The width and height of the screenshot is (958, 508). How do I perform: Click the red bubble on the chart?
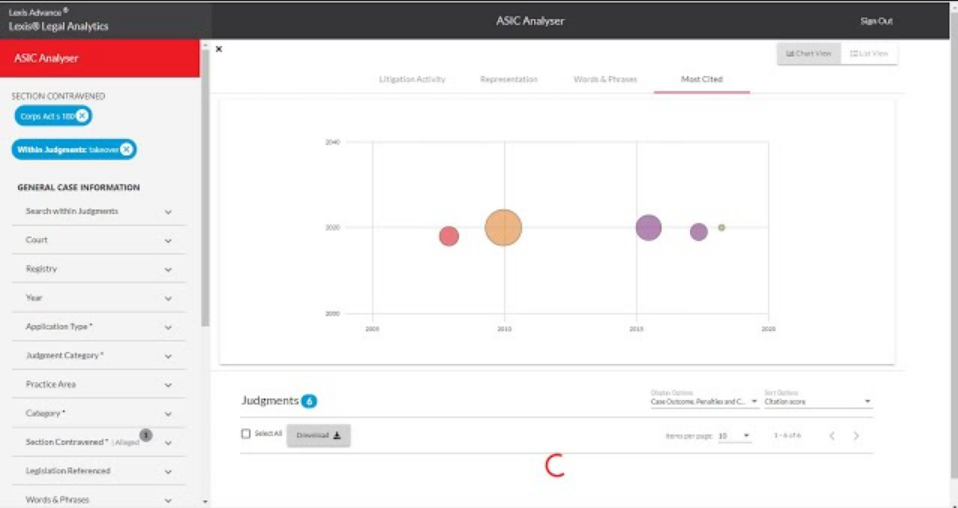(x=448, y=236)
